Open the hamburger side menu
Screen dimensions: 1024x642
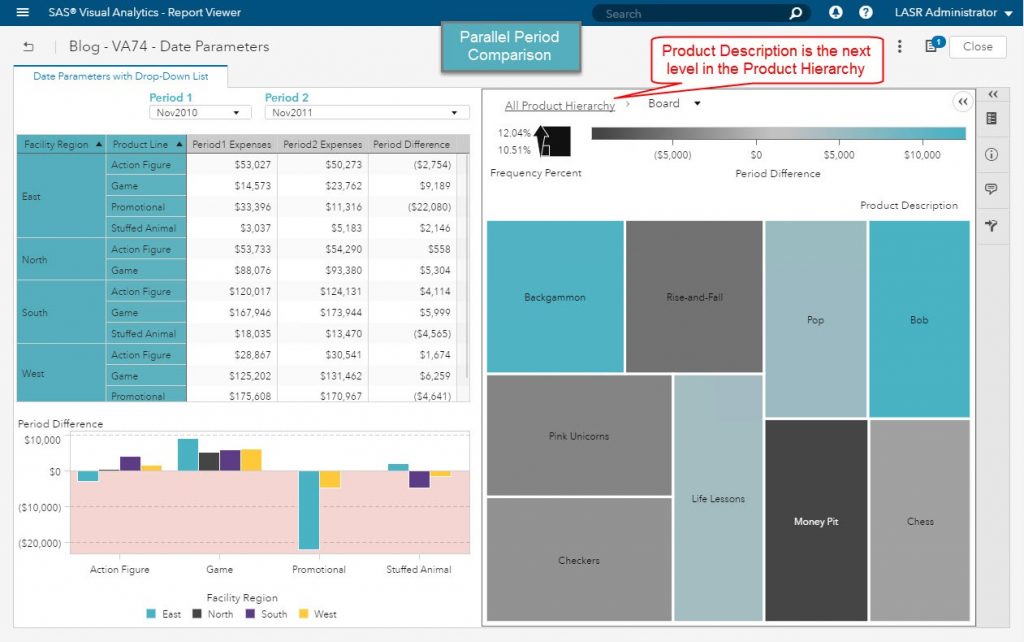point(23,13)
